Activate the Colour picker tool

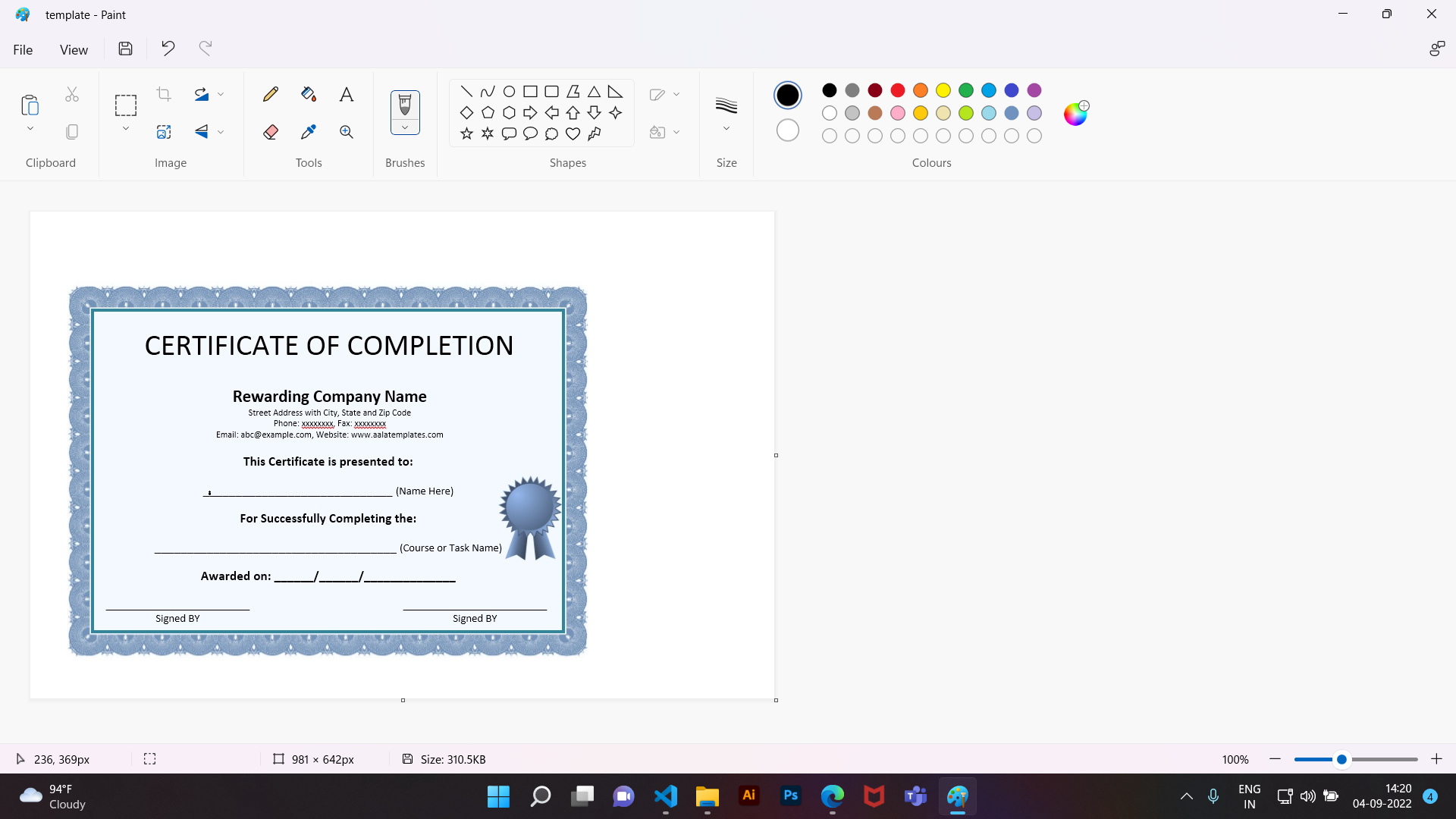click(x=308, y=131)
